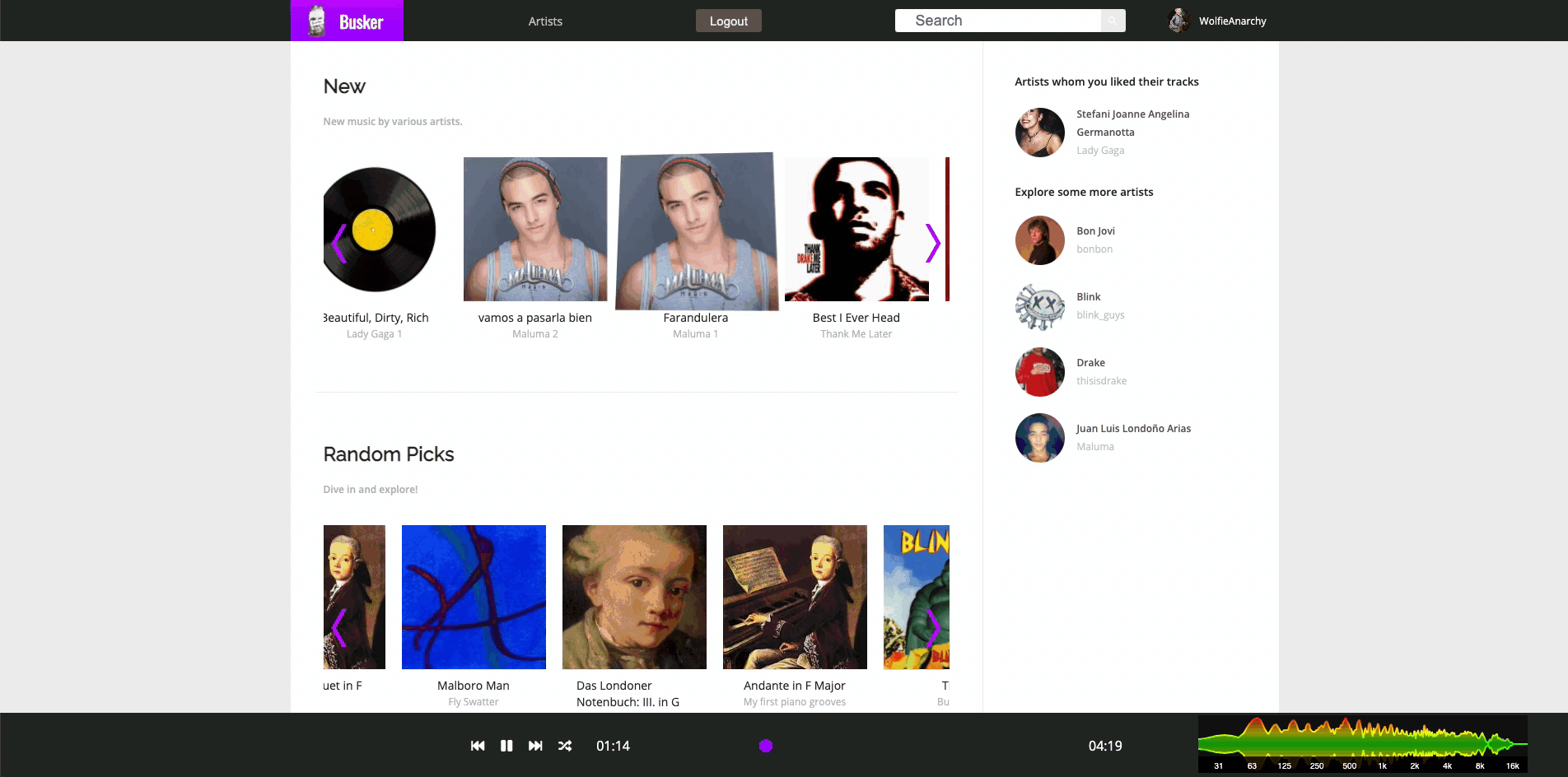Screen dimensions: 1568x777
Task: Open the Artists page
Action: [x=545, y=21]
